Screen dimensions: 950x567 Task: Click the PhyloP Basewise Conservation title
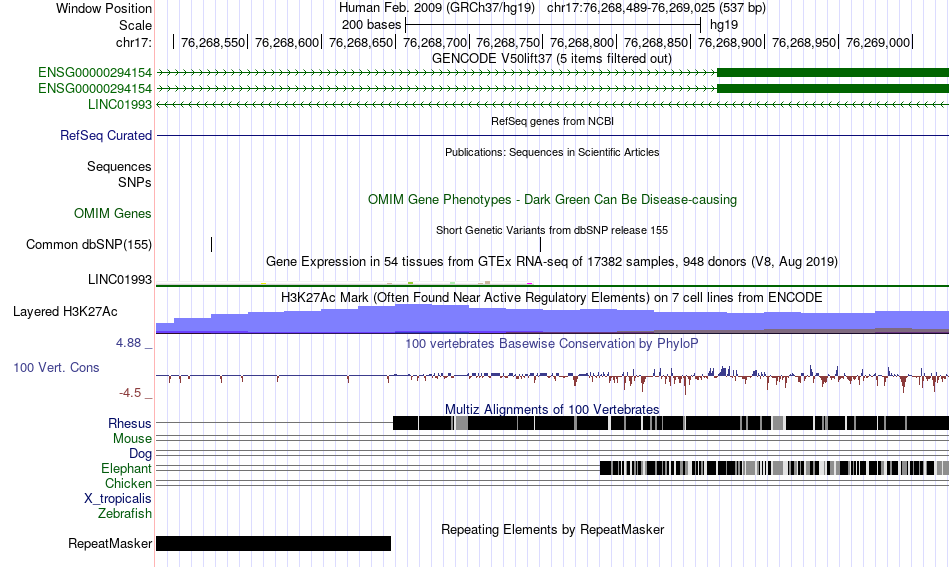[552, 343]
